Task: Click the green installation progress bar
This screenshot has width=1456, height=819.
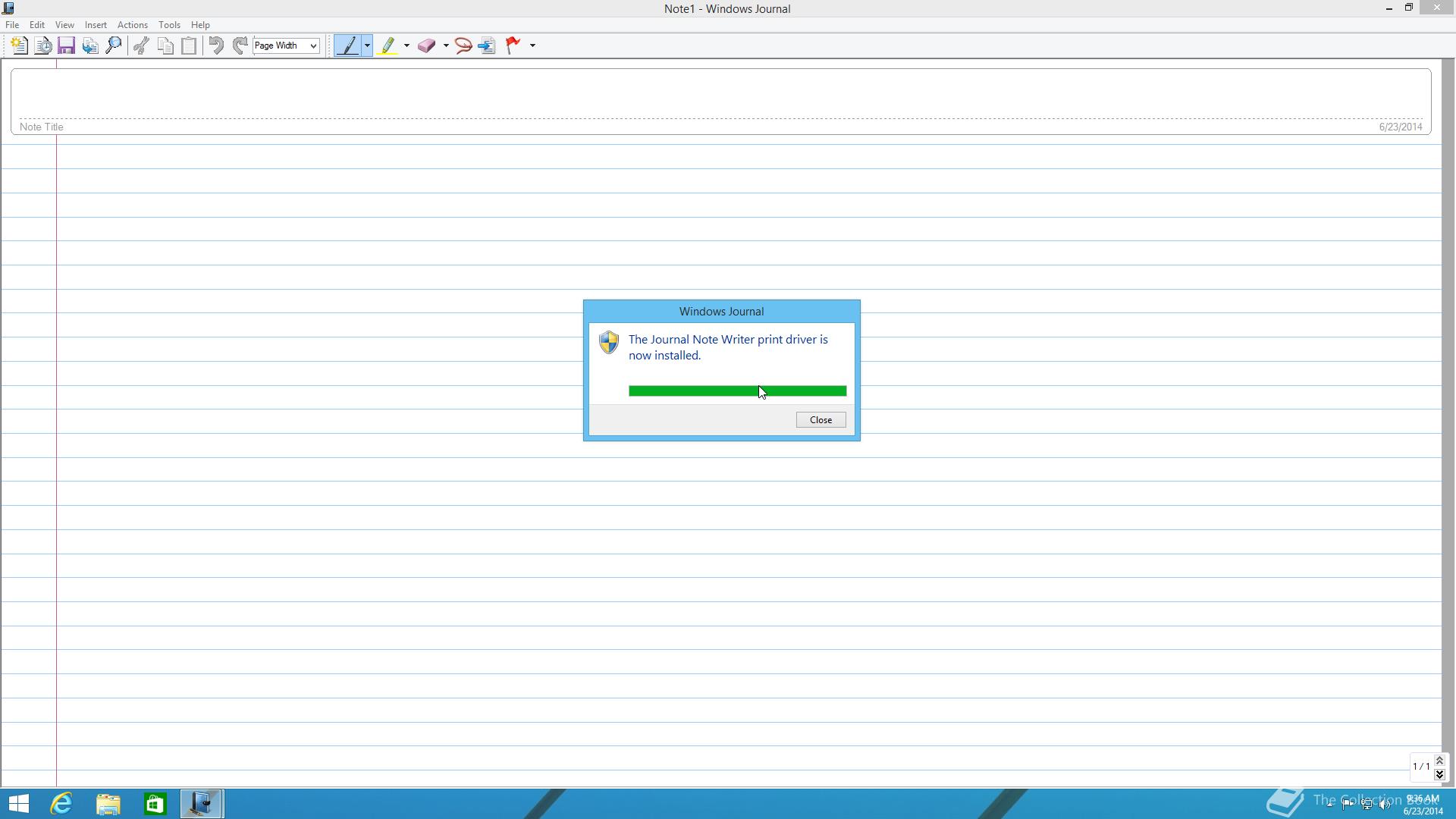Action: tap(737, 391)
